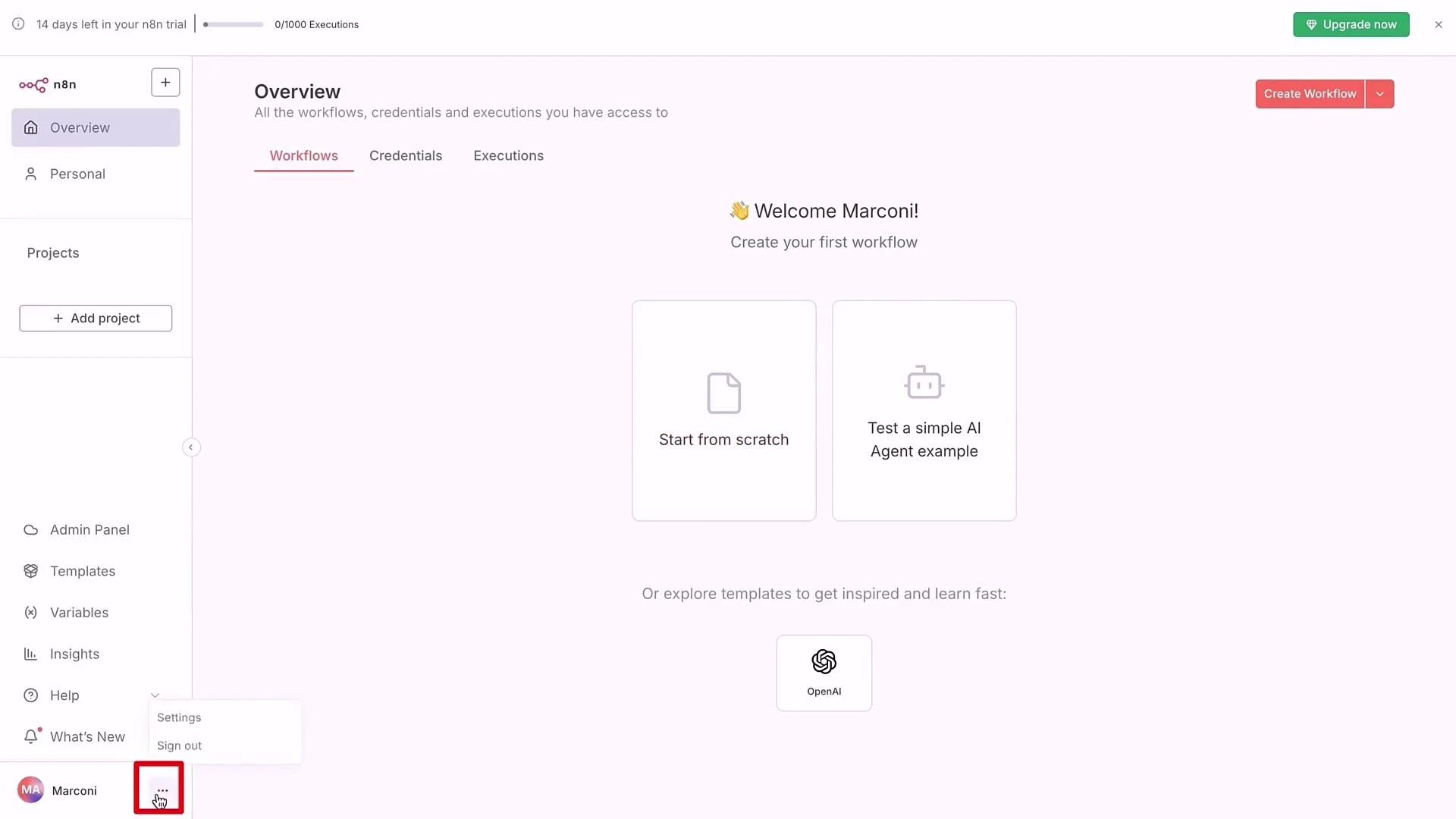Switch to the Credentials tab
1456x819 pixels.
[406, 156]
